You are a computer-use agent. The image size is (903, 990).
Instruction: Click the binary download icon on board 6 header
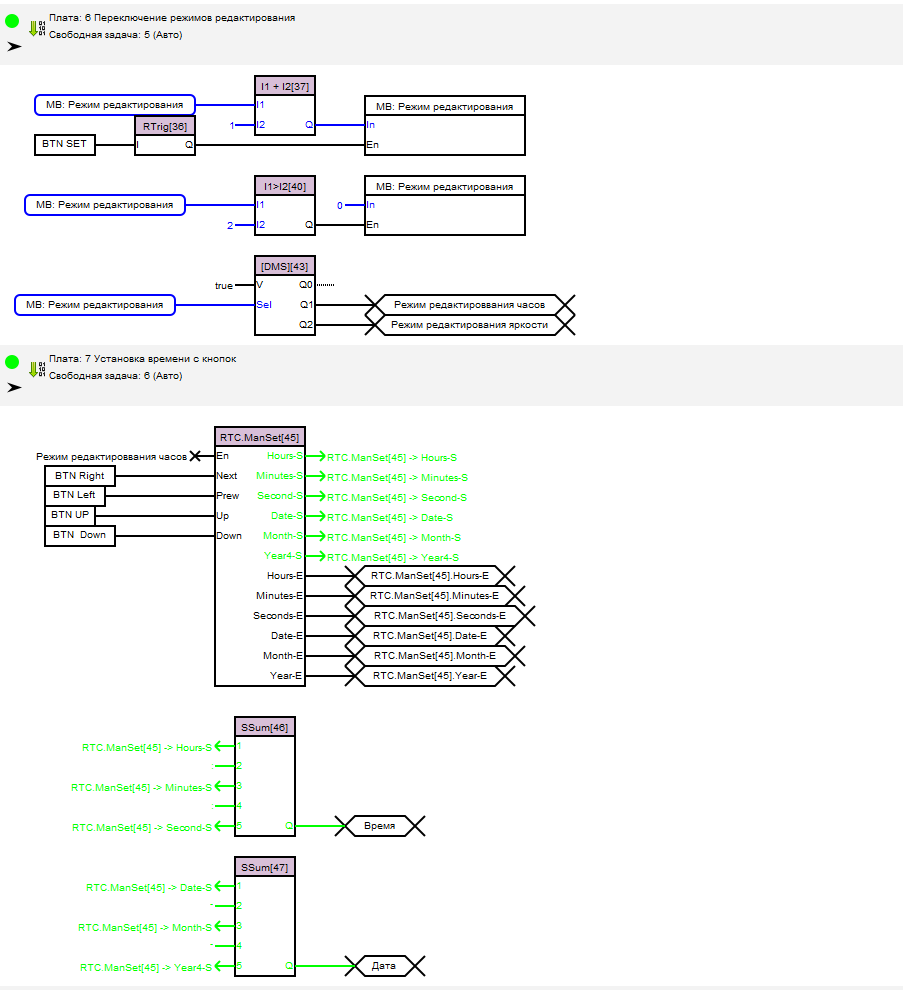(37, 28)
